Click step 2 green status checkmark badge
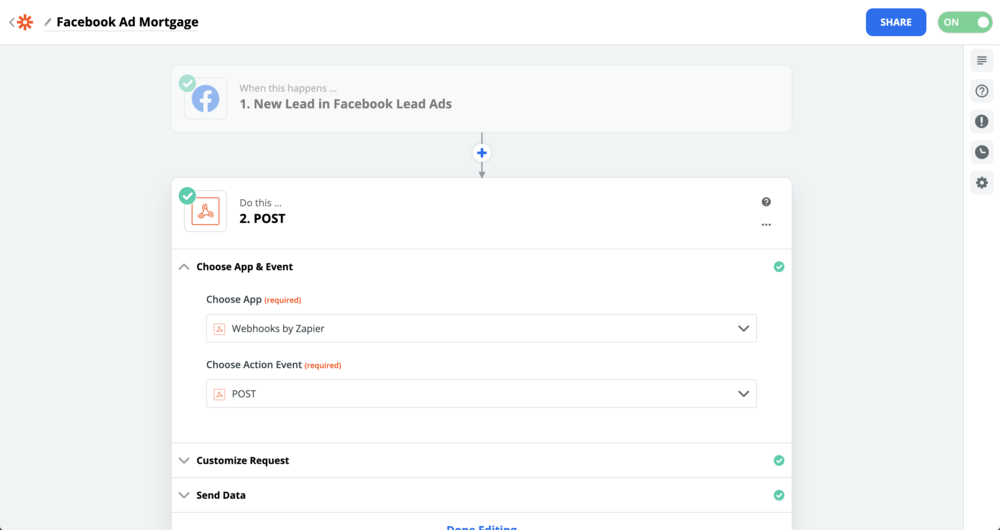 pyautogui.click(x=187, y=195)
